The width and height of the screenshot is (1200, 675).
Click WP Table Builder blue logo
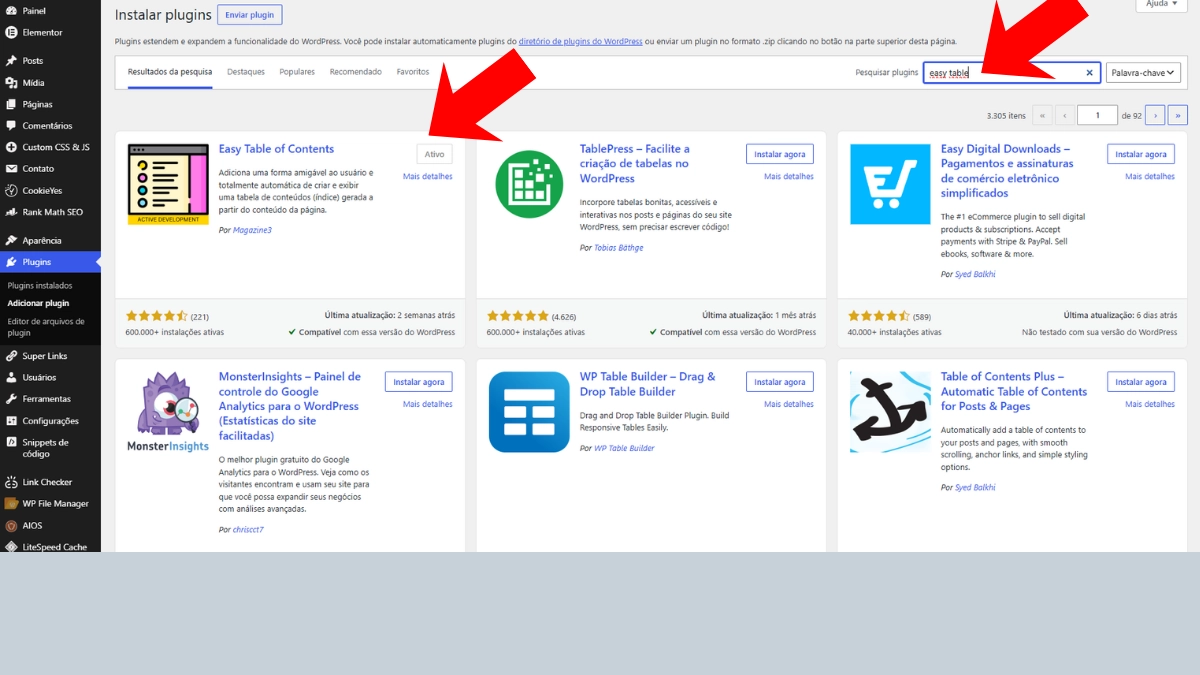coord(529,412)
